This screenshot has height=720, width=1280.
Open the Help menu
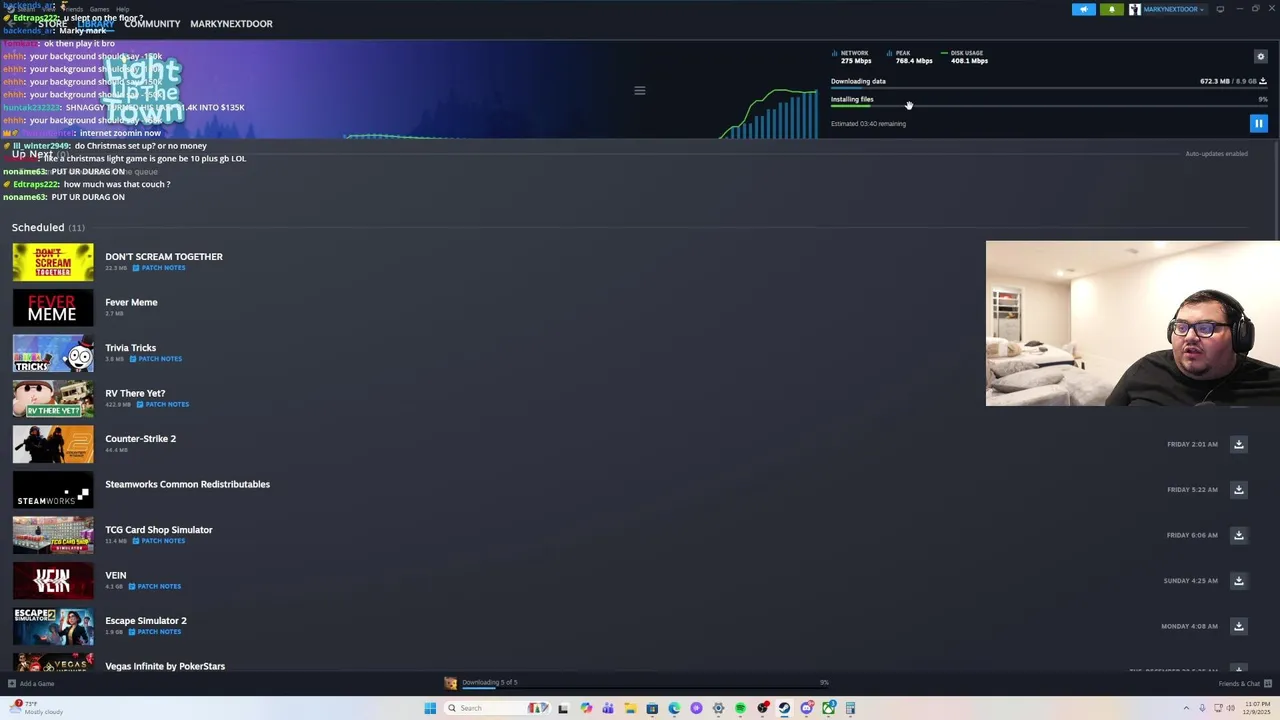pyautogui.click(x=122, y=9)
